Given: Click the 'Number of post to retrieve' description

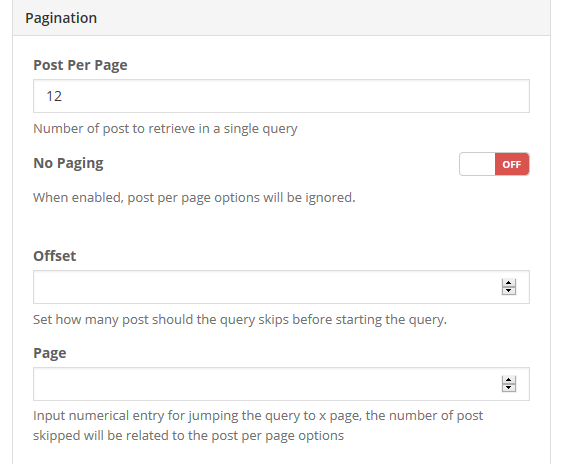Looking at the screenshot, I should [x=165, y=129].
